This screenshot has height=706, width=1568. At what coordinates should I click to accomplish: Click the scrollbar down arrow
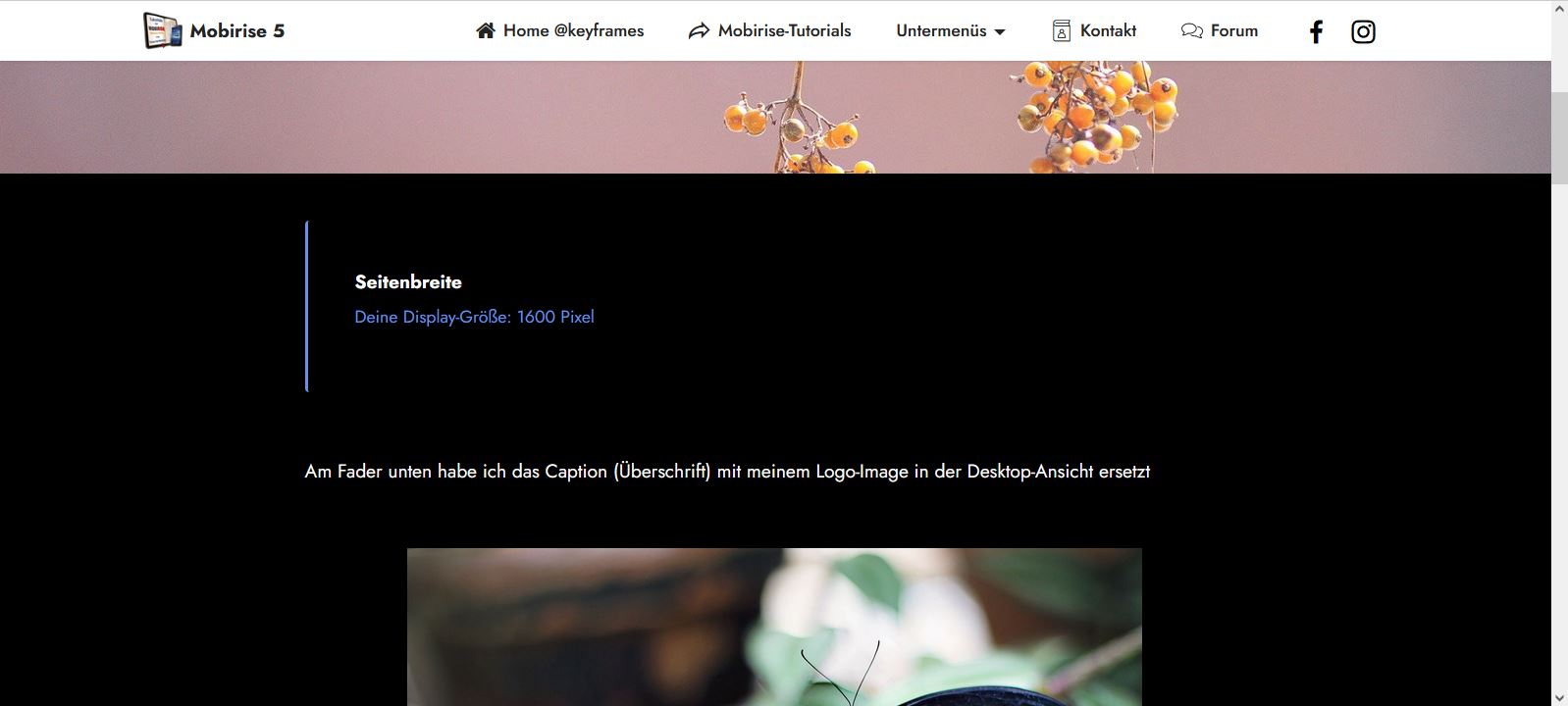point(1559,697)
